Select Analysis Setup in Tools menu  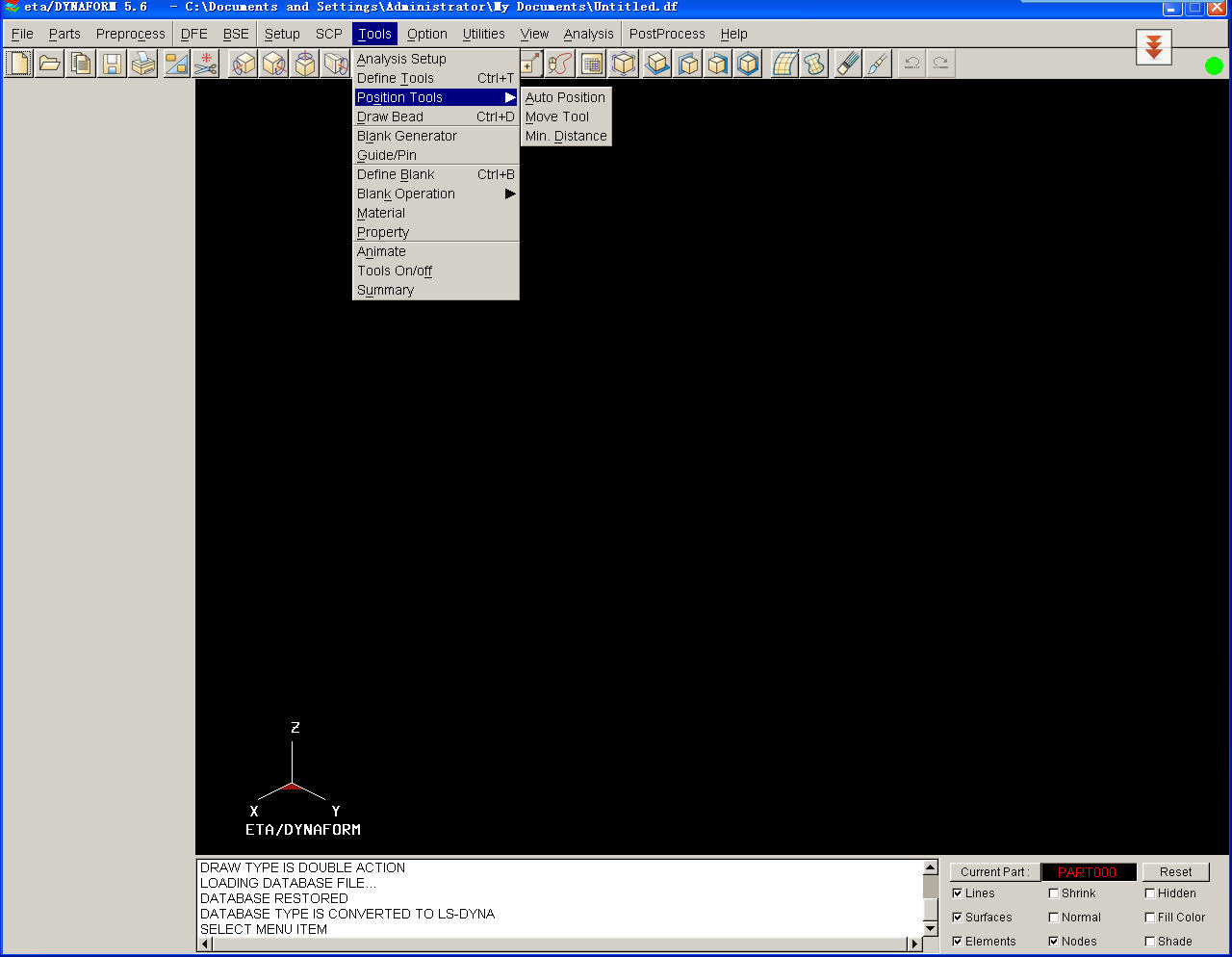[436, 59]
